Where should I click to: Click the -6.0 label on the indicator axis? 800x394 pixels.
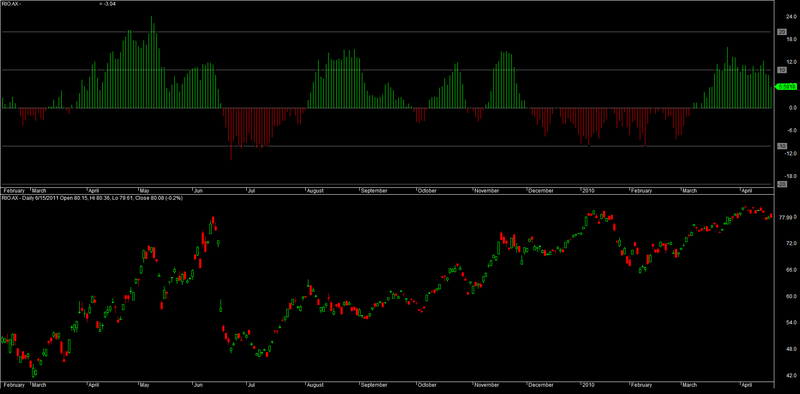(x=792, y=131)
